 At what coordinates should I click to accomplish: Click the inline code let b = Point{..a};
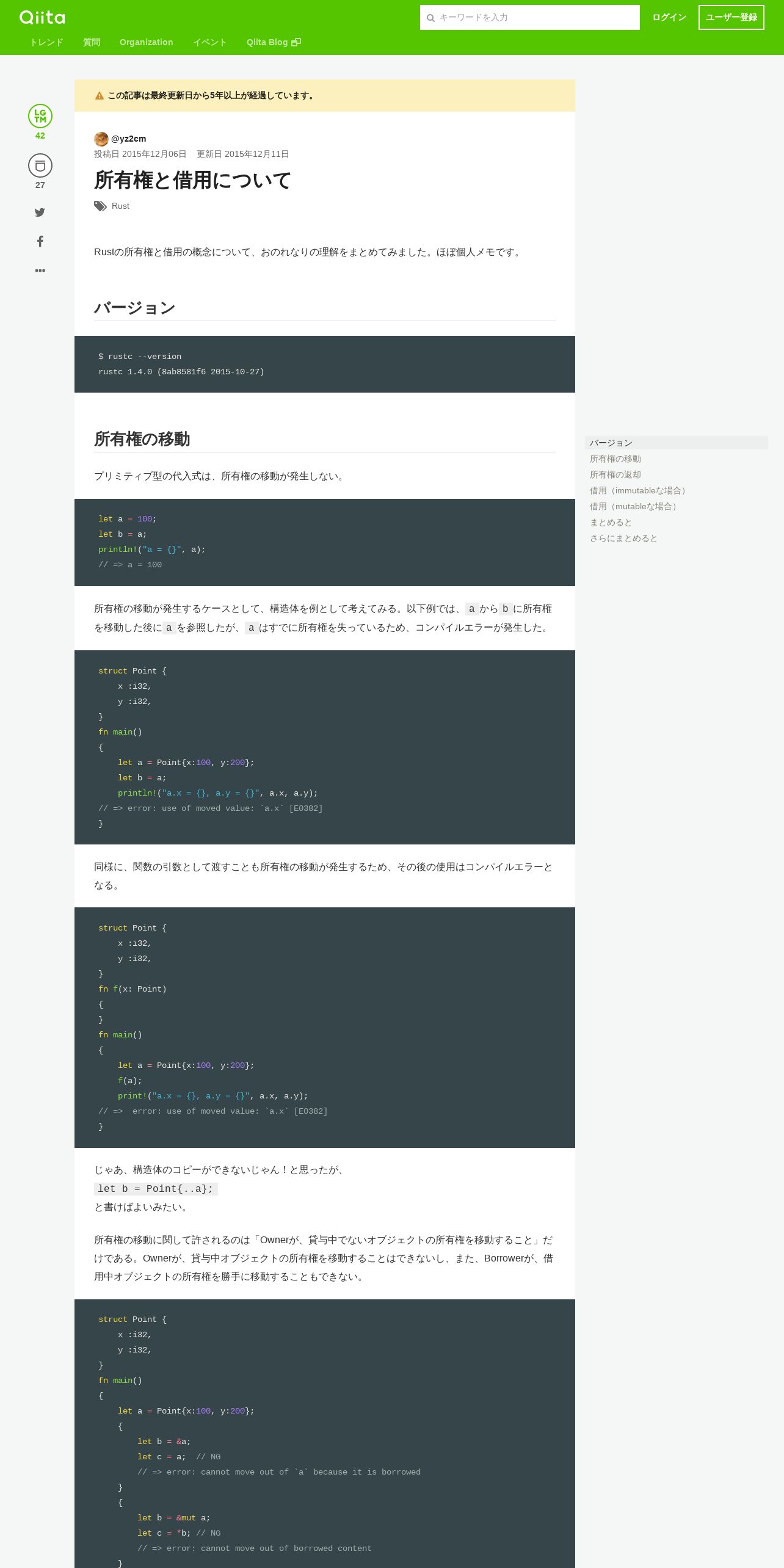tap(156, 1189)
